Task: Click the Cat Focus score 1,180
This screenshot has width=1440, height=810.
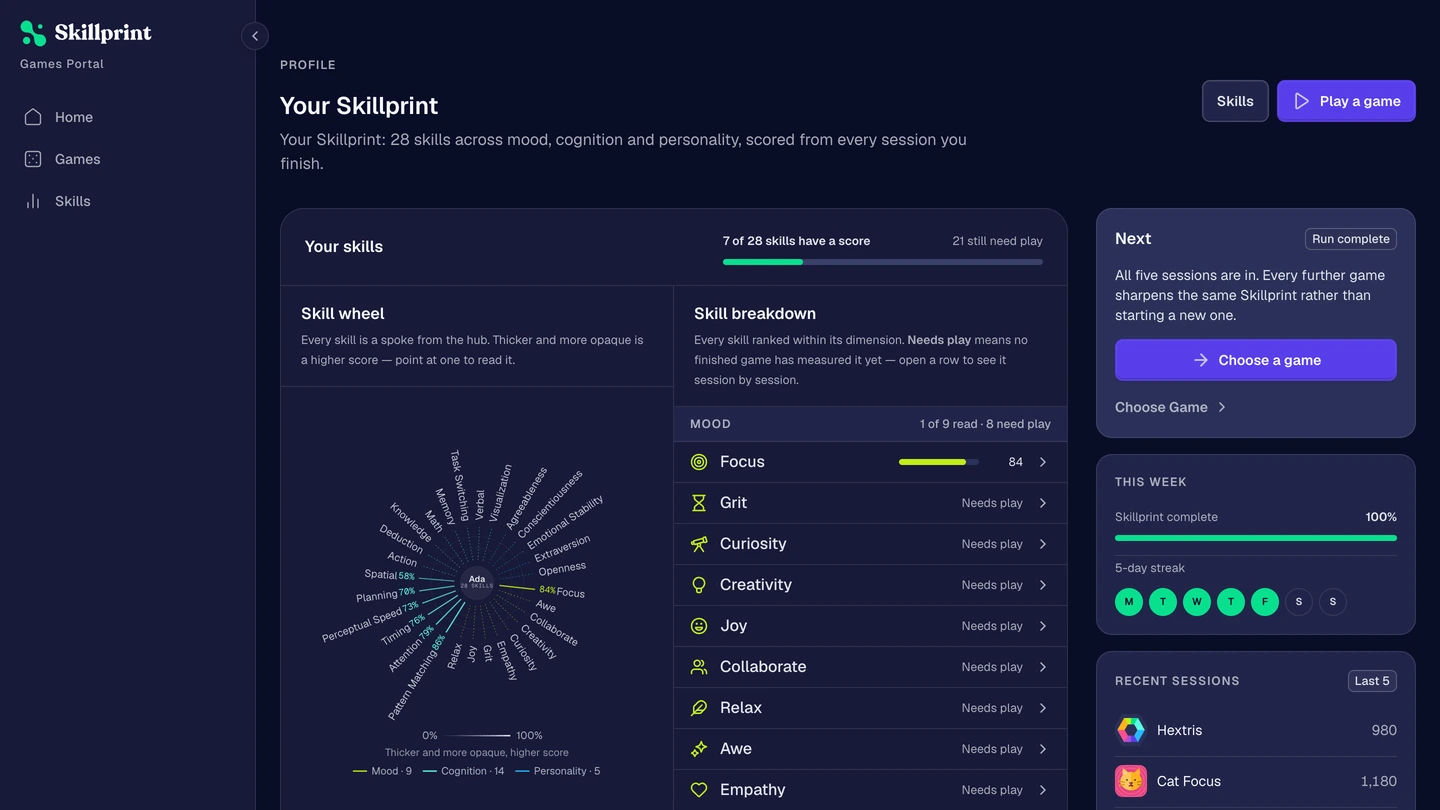Action: 1379,781
